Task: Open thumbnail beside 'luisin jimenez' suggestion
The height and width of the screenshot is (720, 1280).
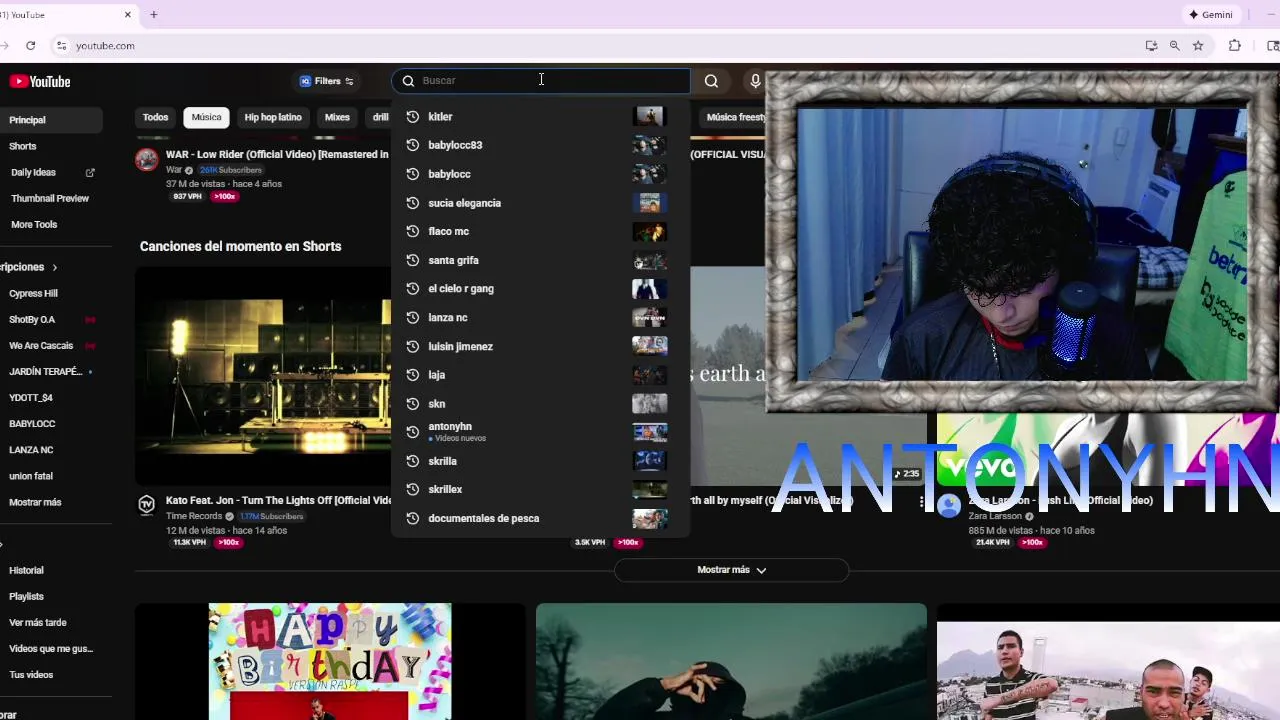Action: point(649,346)
